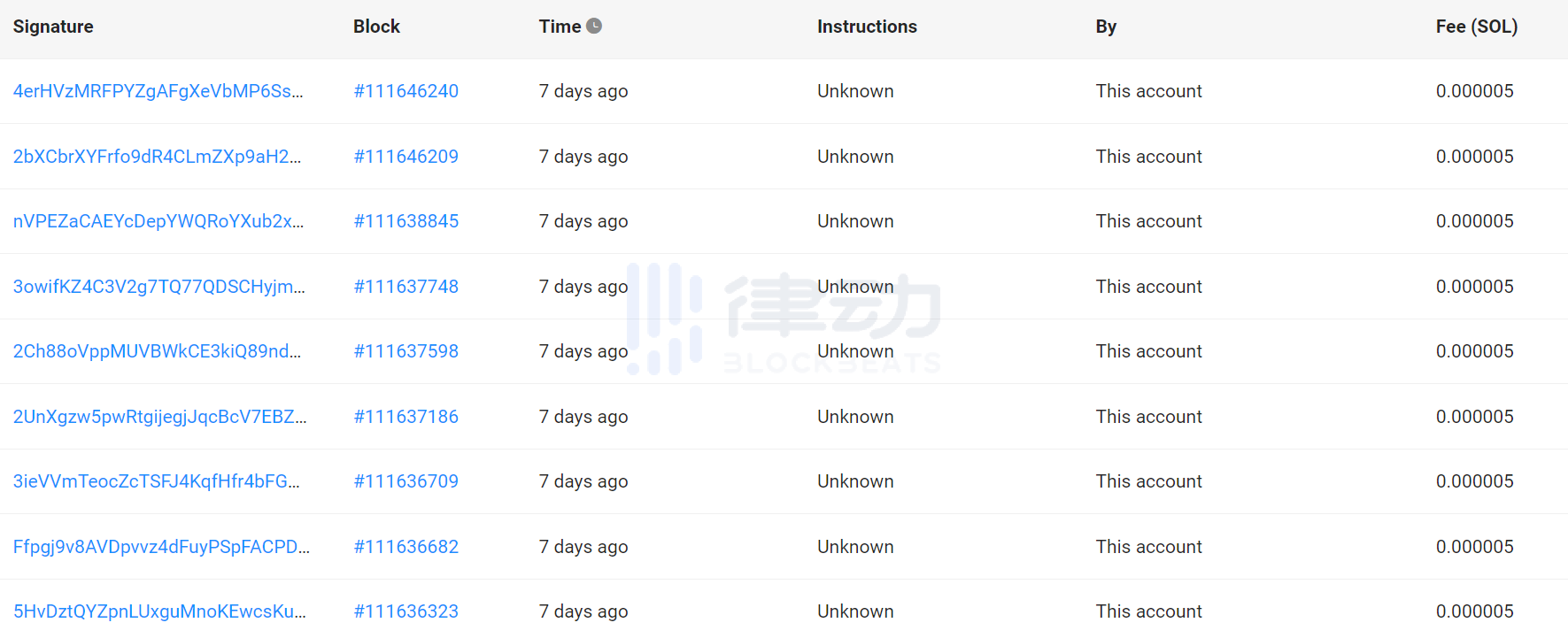Image resolution: width=1568 pixels, height=638 pixels.
Task: Open block #111638845
Action: point(406,221)
